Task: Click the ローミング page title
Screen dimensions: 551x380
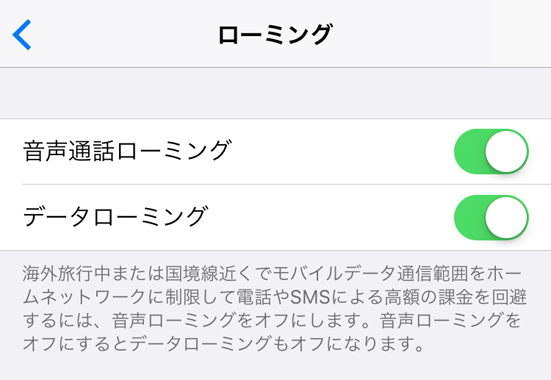Action: tap(275, 34)
